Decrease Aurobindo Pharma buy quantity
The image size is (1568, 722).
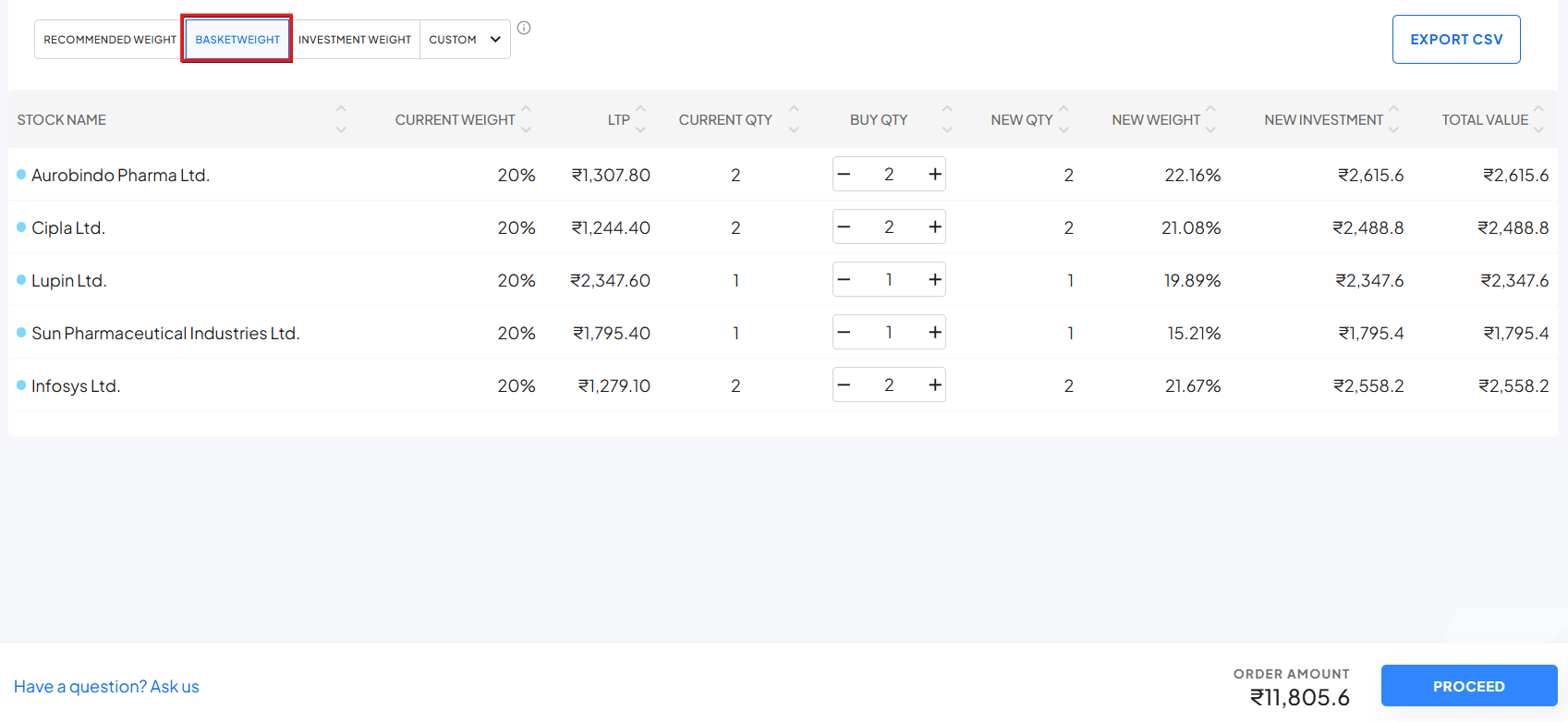point(844,174)
